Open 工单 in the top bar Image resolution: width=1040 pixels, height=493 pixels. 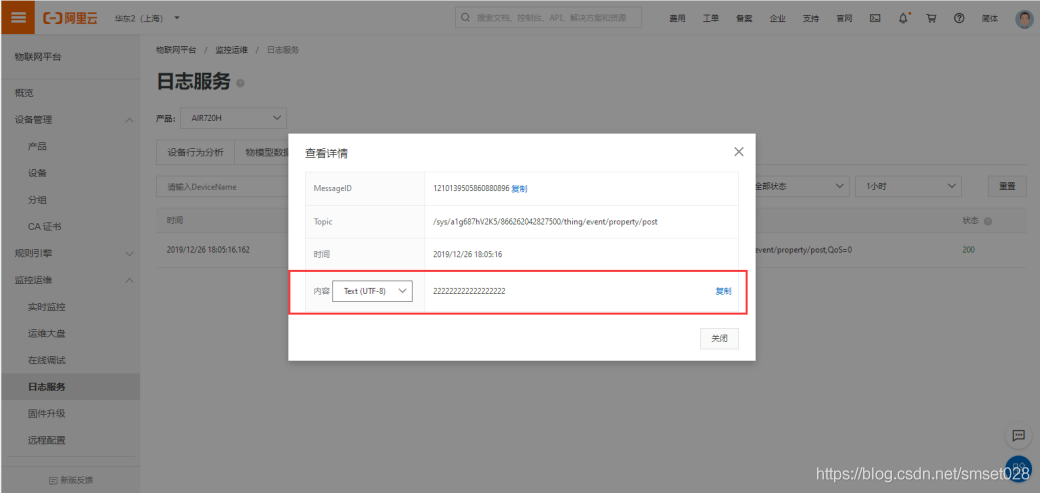click(710, 19)
